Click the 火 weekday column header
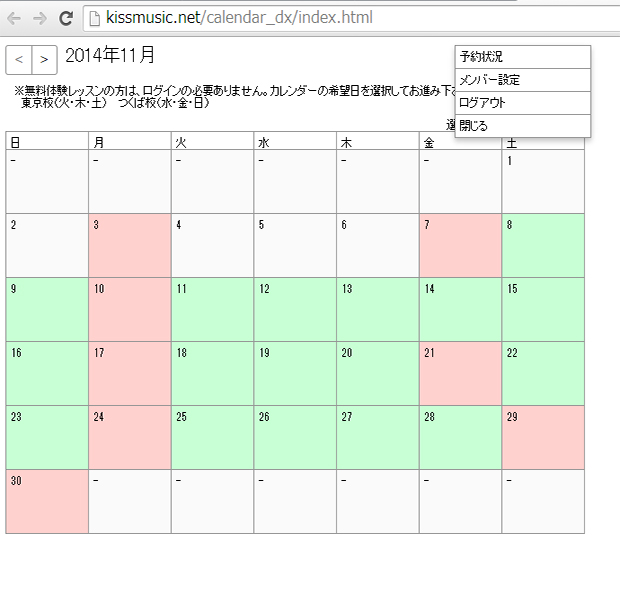Image resolution: width=620 pixels, height=591 pixels. tap(212, 141)
